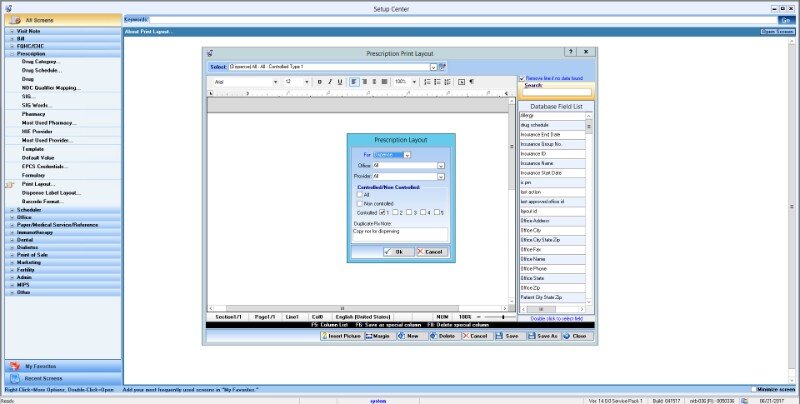Click Ok in Prescription Layout dialog
The height and width of the screenshot is (404, 800).
coord(394,251)
